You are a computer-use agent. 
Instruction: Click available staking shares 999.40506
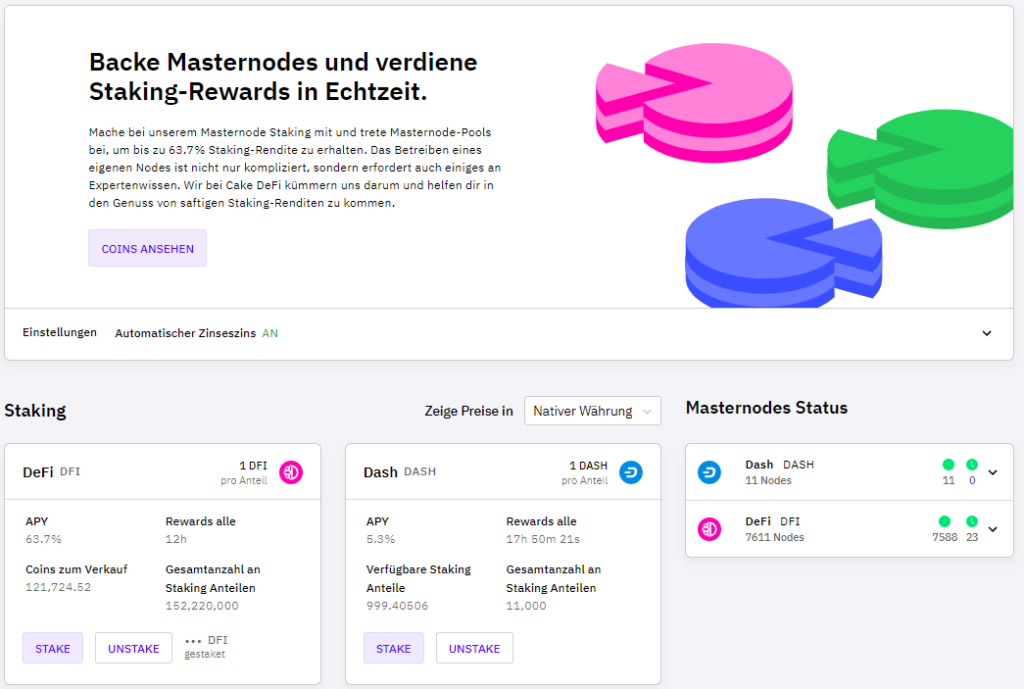click(x=397, y=606)
